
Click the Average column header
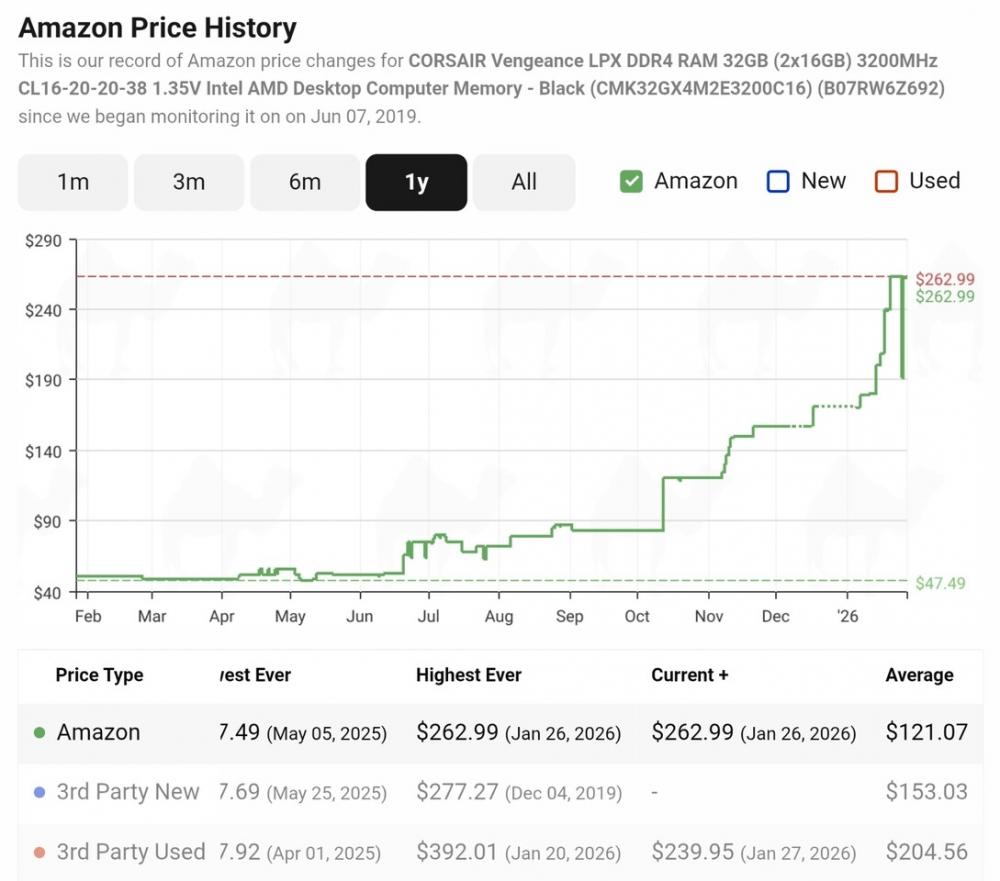(919, 675)
